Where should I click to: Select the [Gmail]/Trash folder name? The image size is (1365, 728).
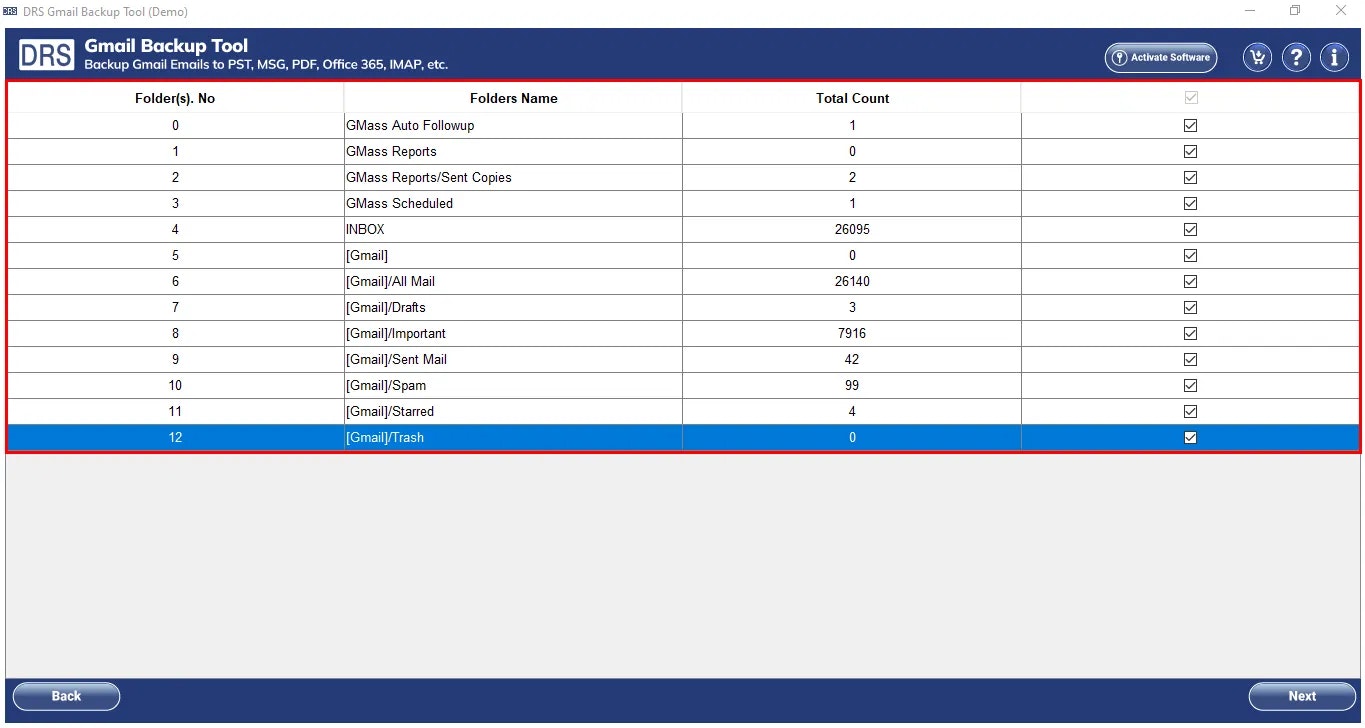pyautogui.click(x=385, y=437)
